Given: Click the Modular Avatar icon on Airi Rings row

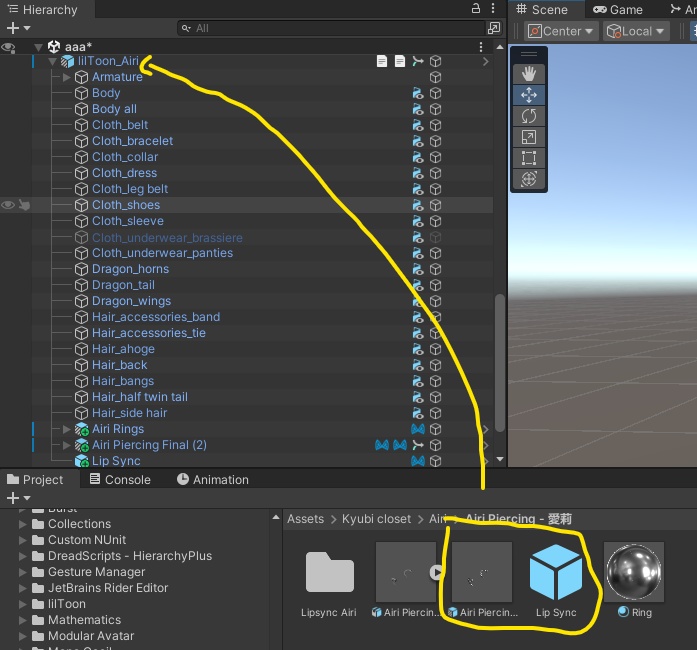Looking at the screenshot, I should point(417,429).
